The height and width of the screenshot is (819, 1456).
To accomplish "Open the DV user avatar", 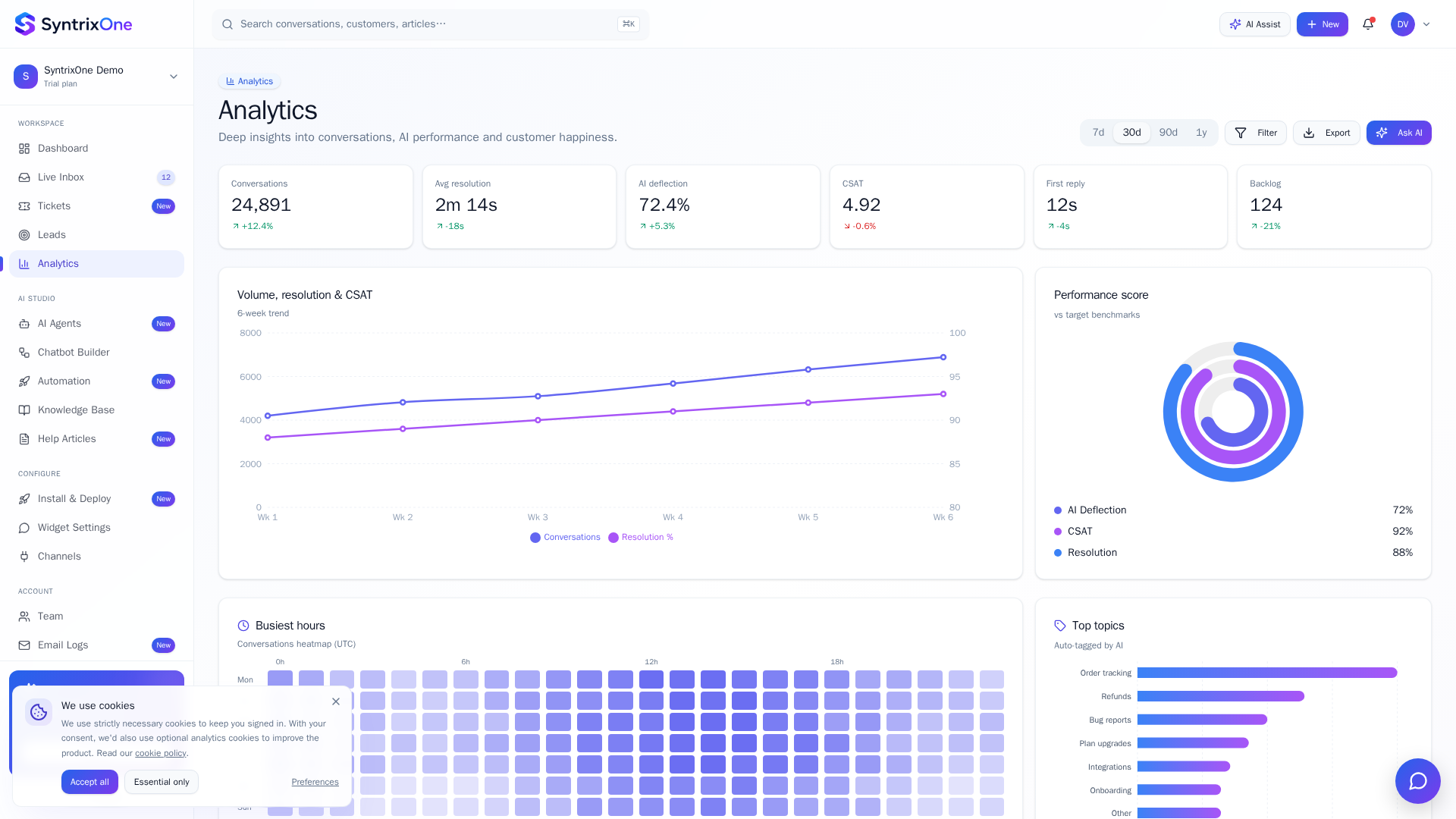I will pyautogui.click(x=1403, y=24).
